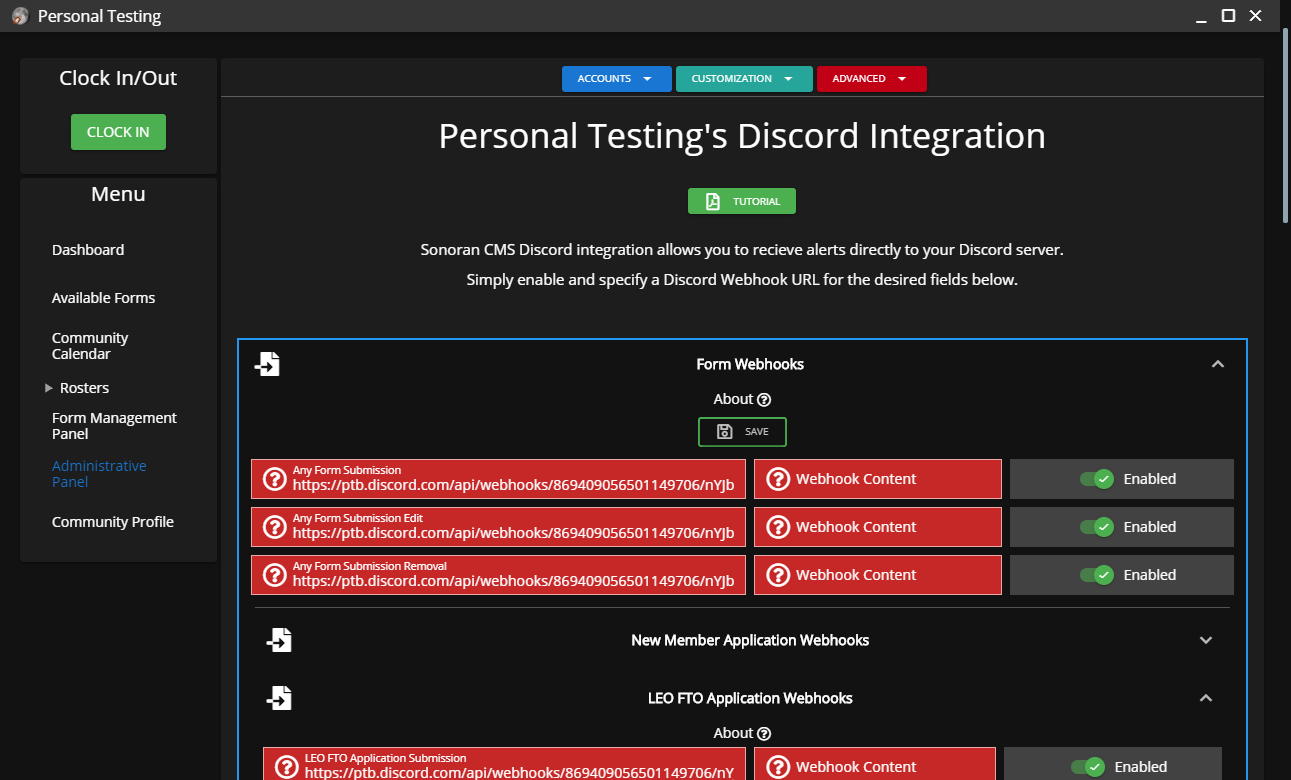1291x780 pixels.
Task: Click the help icon in Any Form Submission URL field
Action: pyautogui.click(x=274, y=479)
